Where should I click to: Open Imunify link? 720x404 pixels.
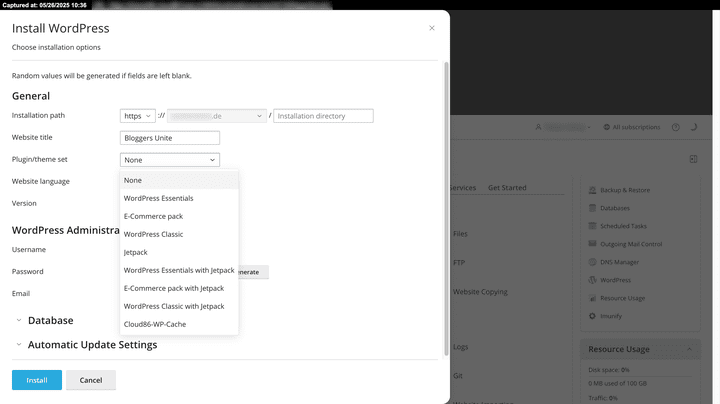611,316
